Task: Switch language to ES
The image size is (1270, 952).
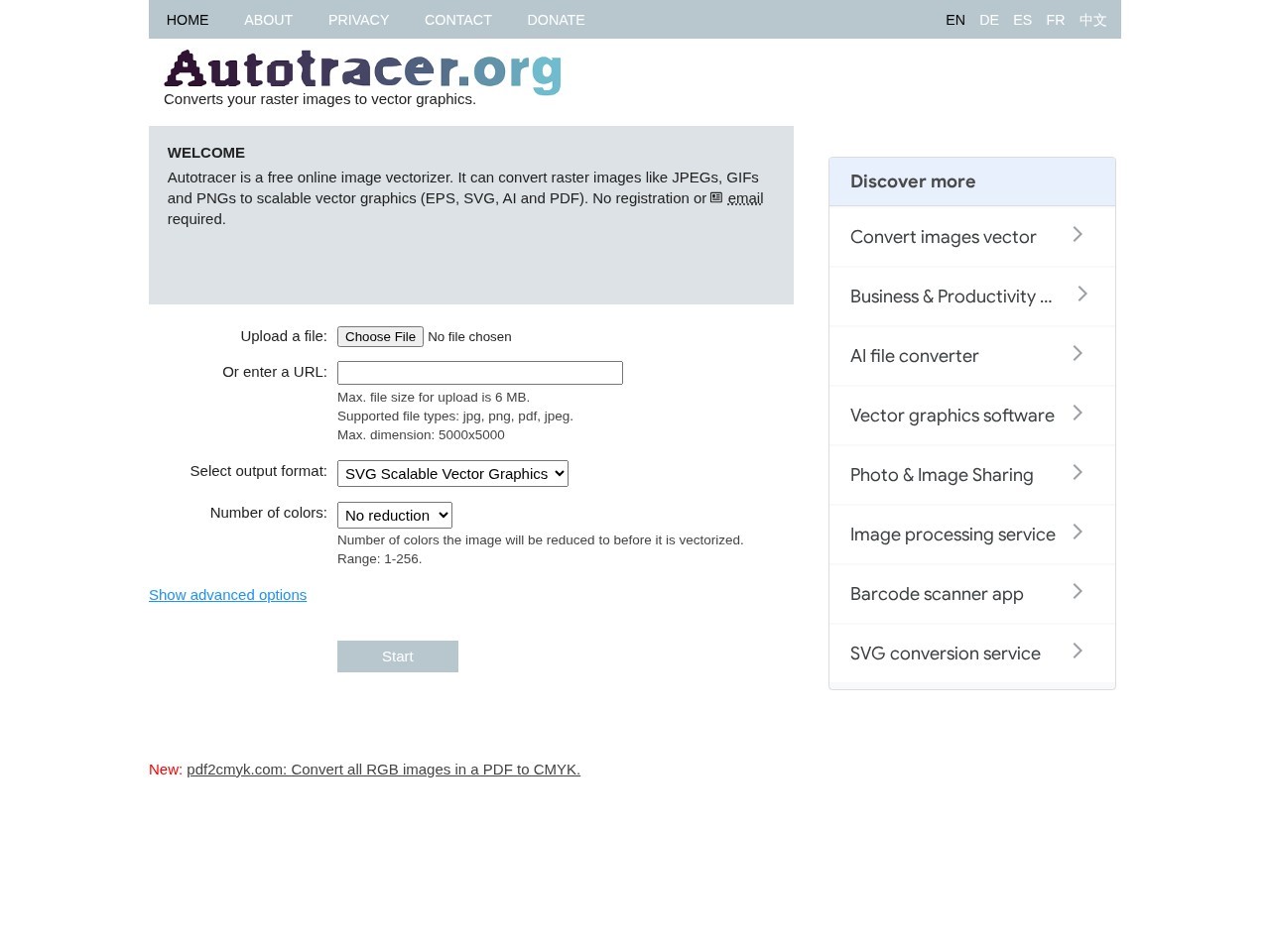Action: pyautogui.click(x=1022, y=20)
